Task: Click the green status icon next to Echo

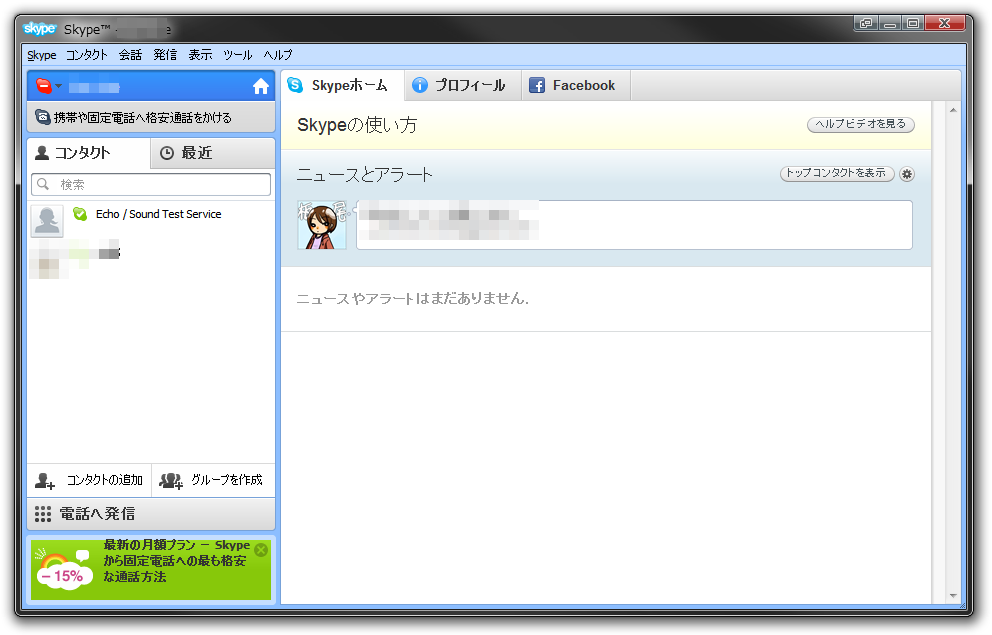Action: pyautogui.click(x=80, y=214)
